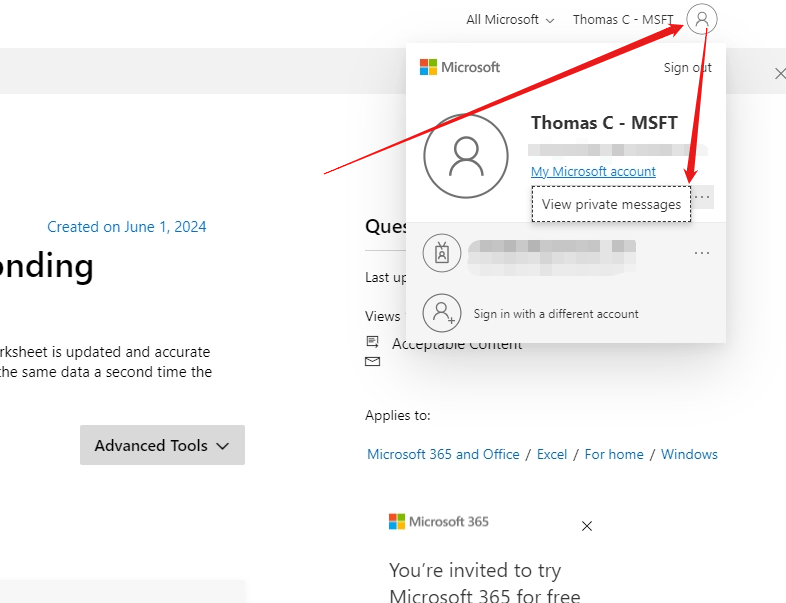Viewport: 786px width, 603px height.
Task: Close the banner with the right-edge X
Action: click(780, 73)
